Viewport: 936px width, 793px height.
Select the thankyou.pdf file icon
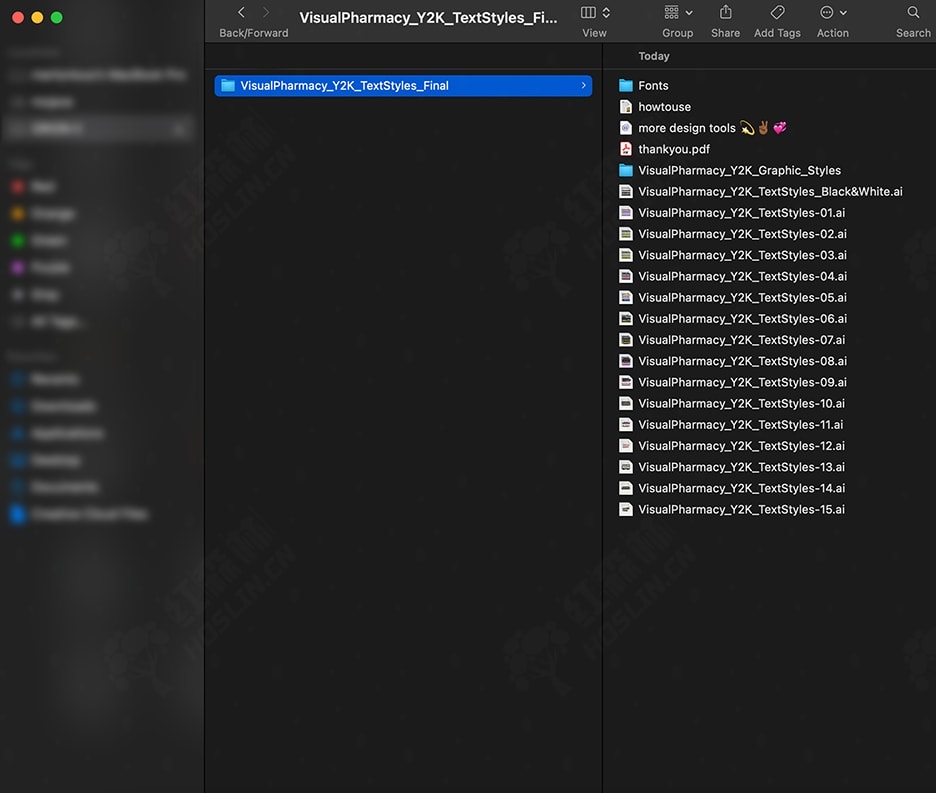[626, 149]
